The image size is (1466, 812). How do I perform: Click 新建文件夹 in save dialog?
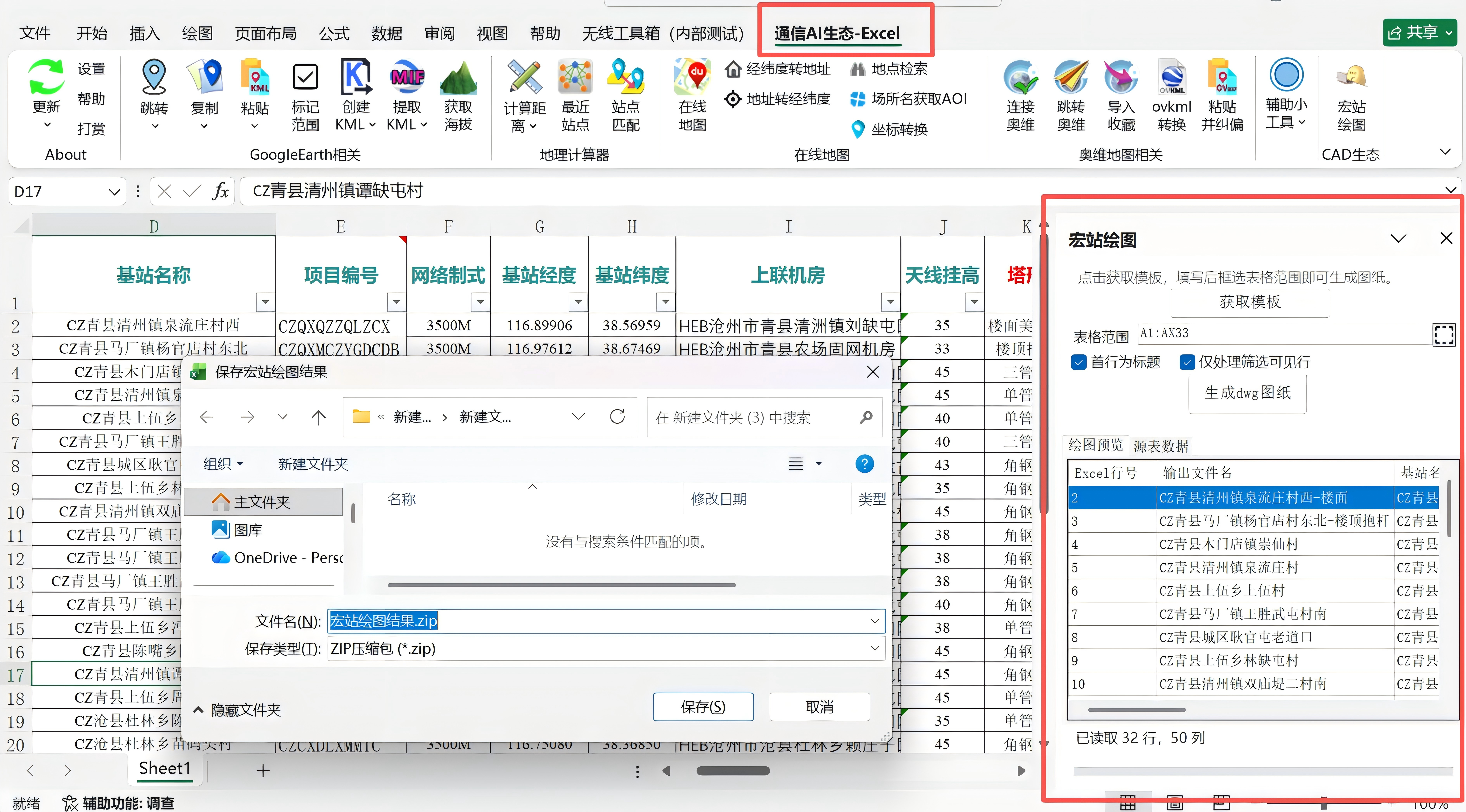313,464
